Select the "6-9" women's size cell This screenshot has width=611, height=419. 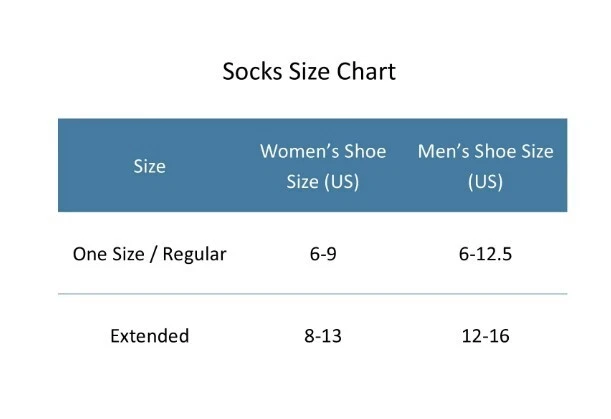tap(326, 254)
